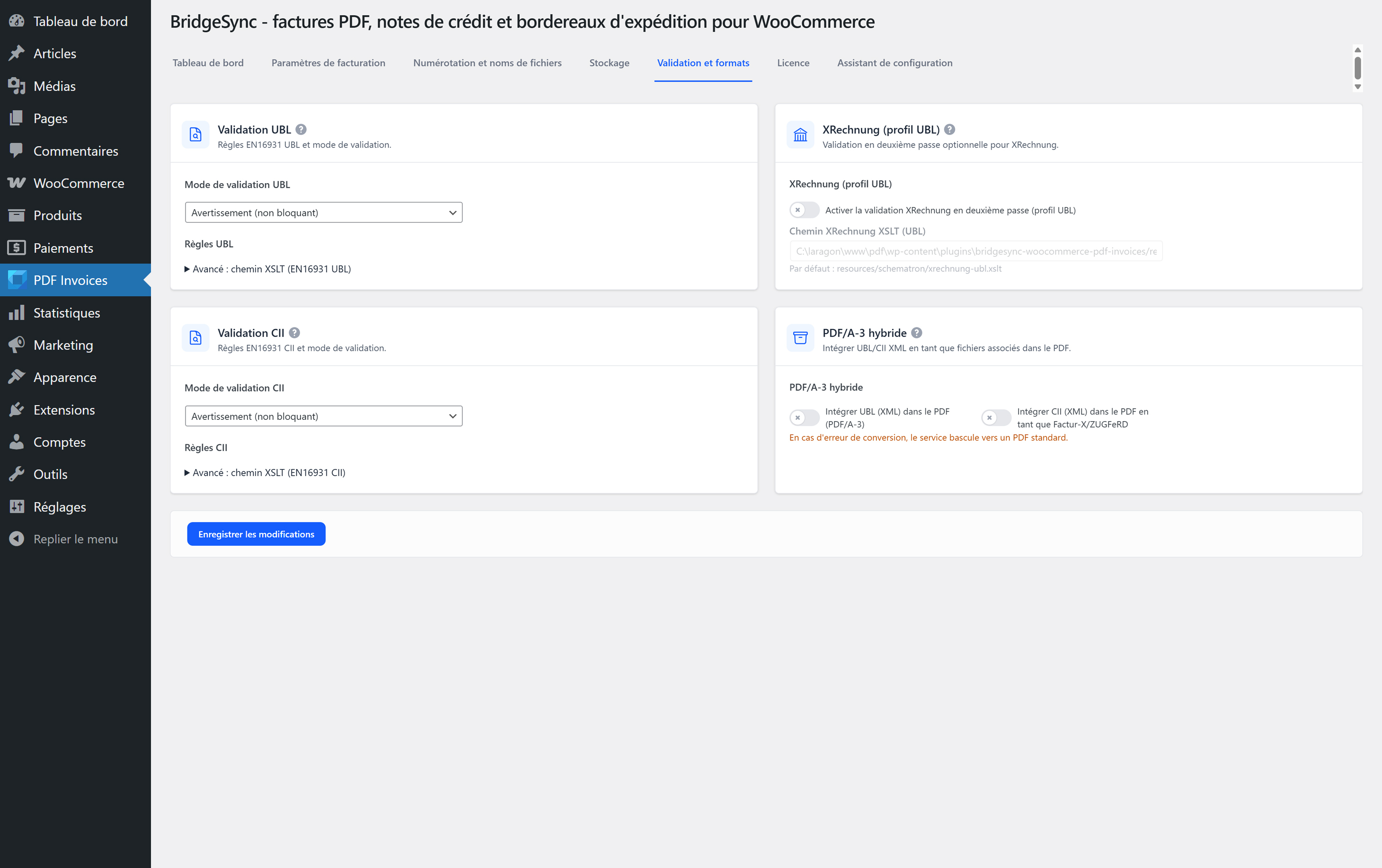Toggle Intégrer CII (XML) Factur-X/ZUGFeRD switch
The width and height of the screenshot is (1382, 868).
996,417
